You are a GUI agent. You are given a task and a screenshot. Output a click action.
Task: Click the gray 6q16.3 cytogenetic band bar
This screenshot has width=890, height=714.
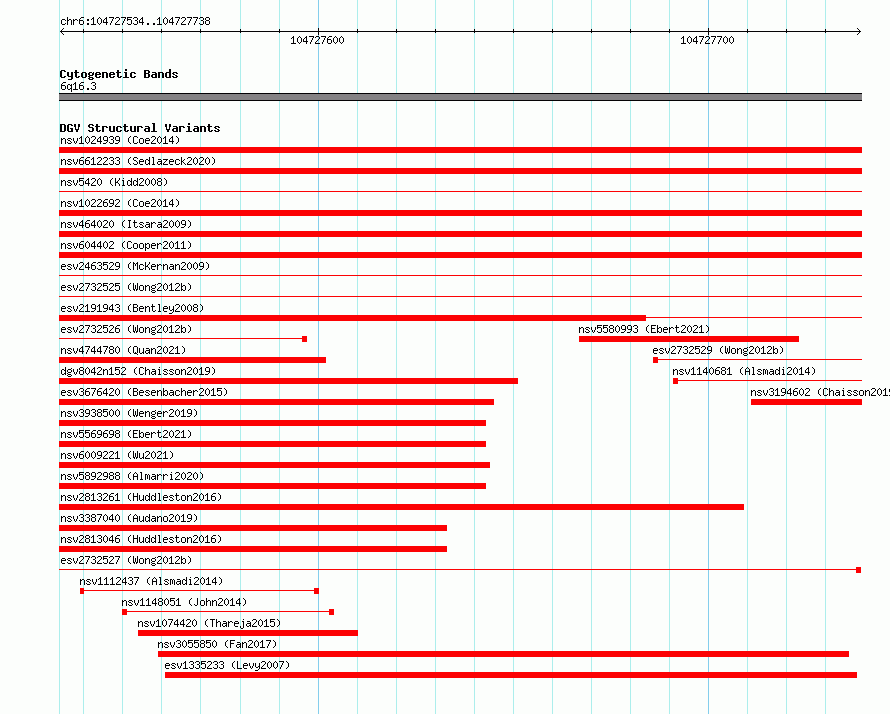460,97
